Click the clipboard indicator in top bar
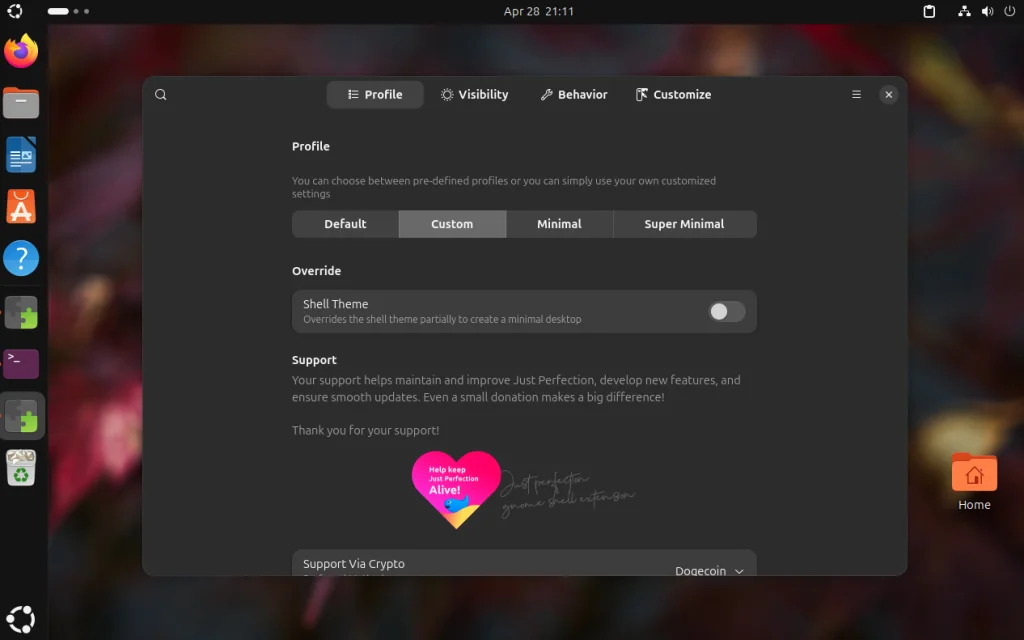 (929, 11)
